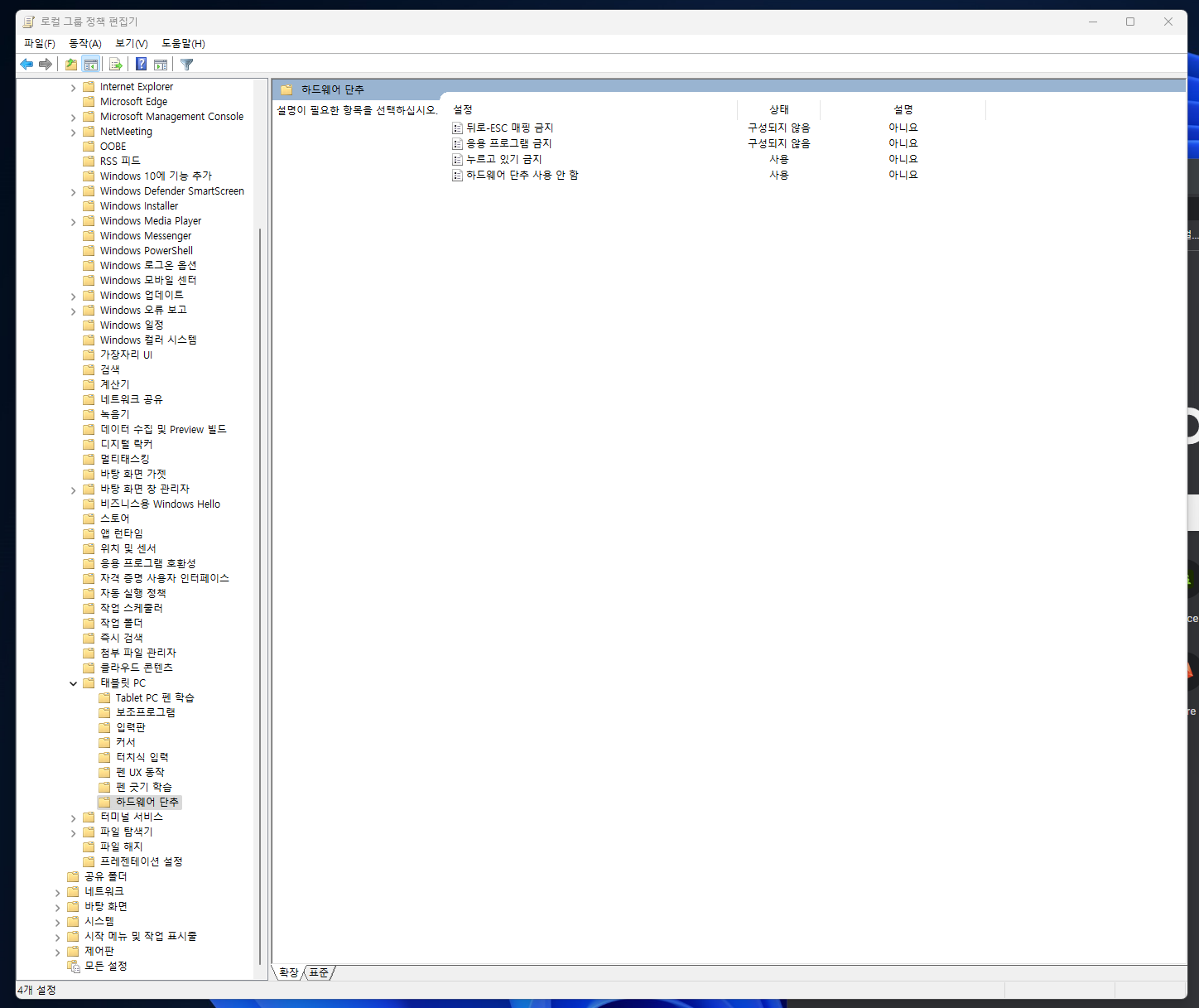The height and width of the screenshot is (1008, 1199).
Task: Select the 누르고 있기 금지 policy
Action: (x=503, y=159)
